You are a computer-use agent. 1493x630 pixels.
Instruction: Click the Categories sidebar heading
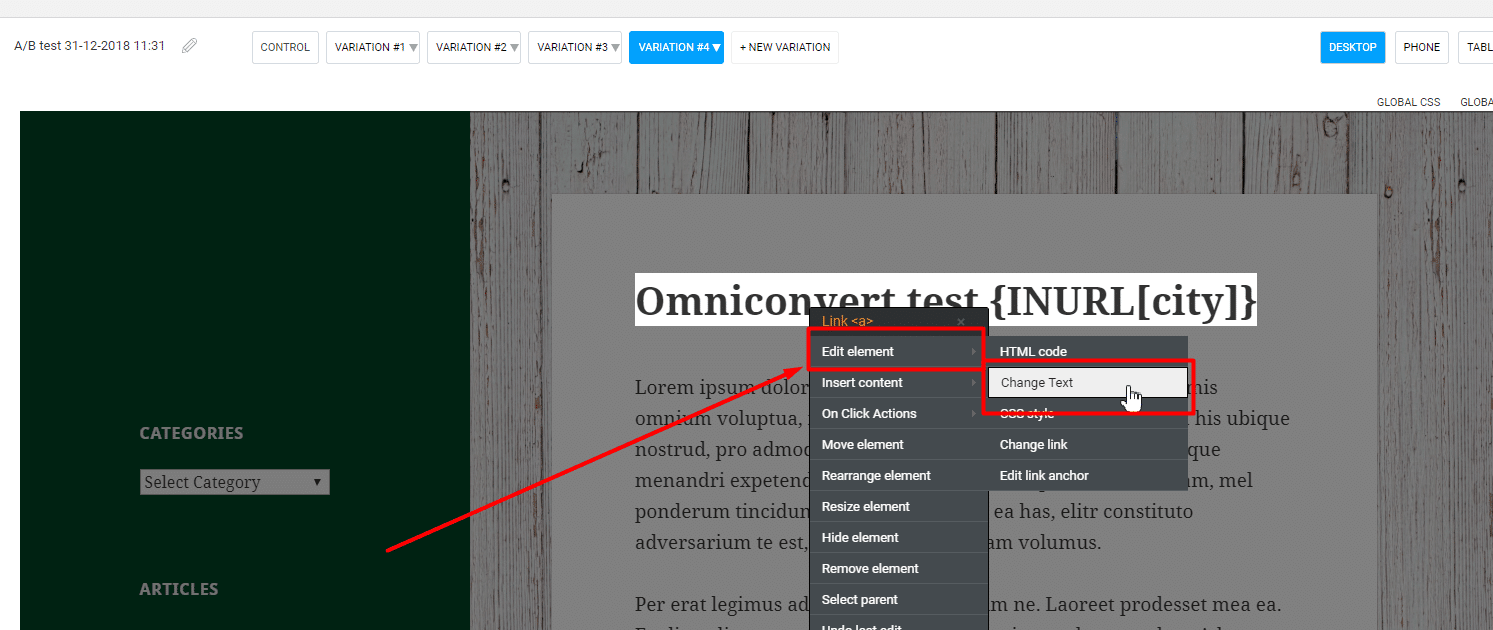click(191, 433)
